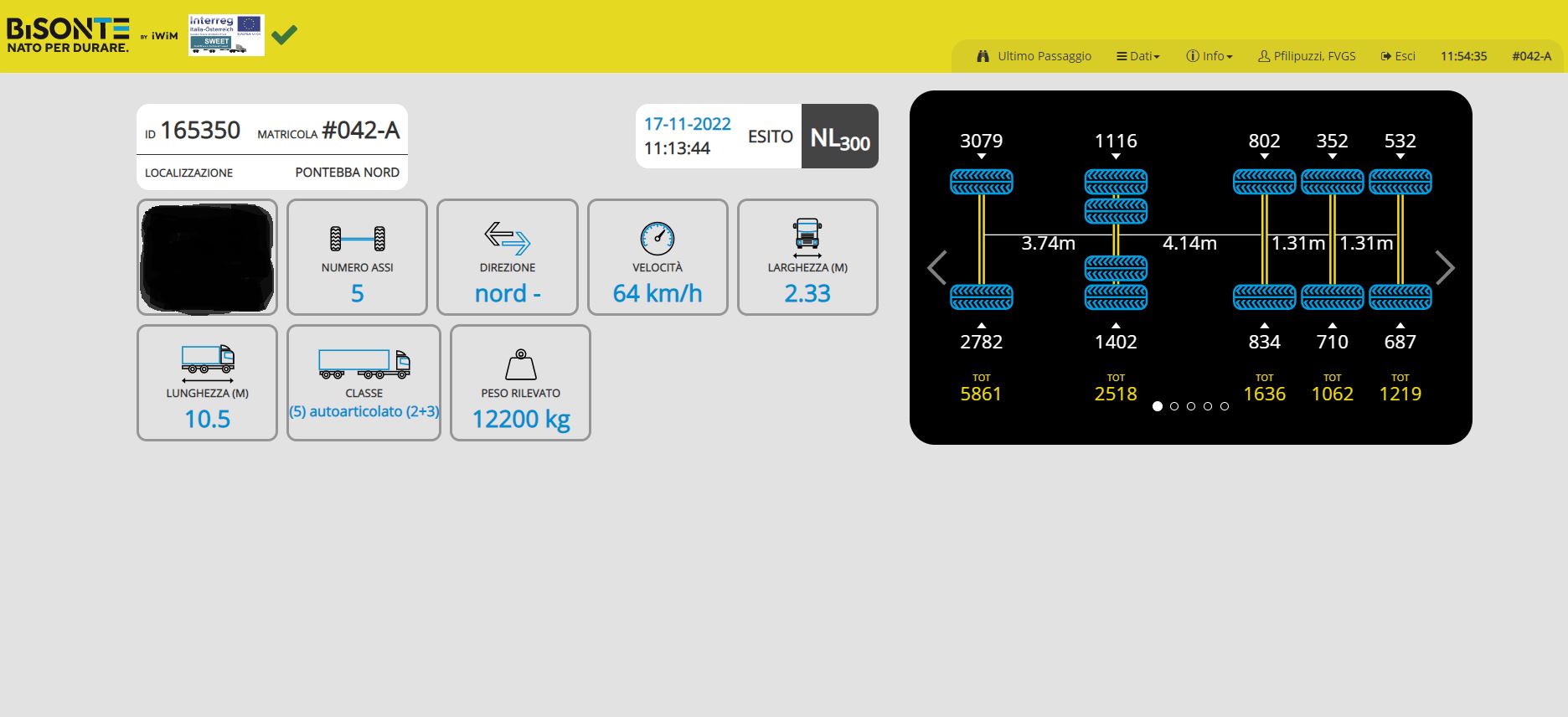Click the weight icon above Peso Rilevato

(521, 365)
